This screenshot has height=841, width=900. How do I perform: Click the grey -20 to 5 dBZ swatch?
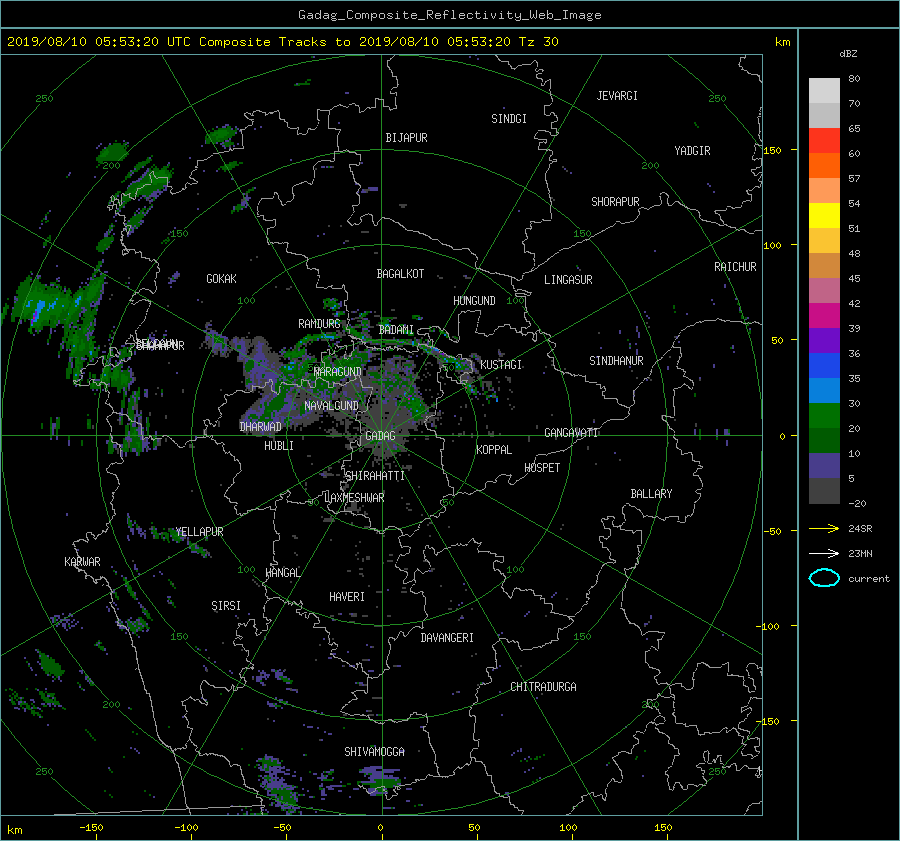click(x=824, y=490)
